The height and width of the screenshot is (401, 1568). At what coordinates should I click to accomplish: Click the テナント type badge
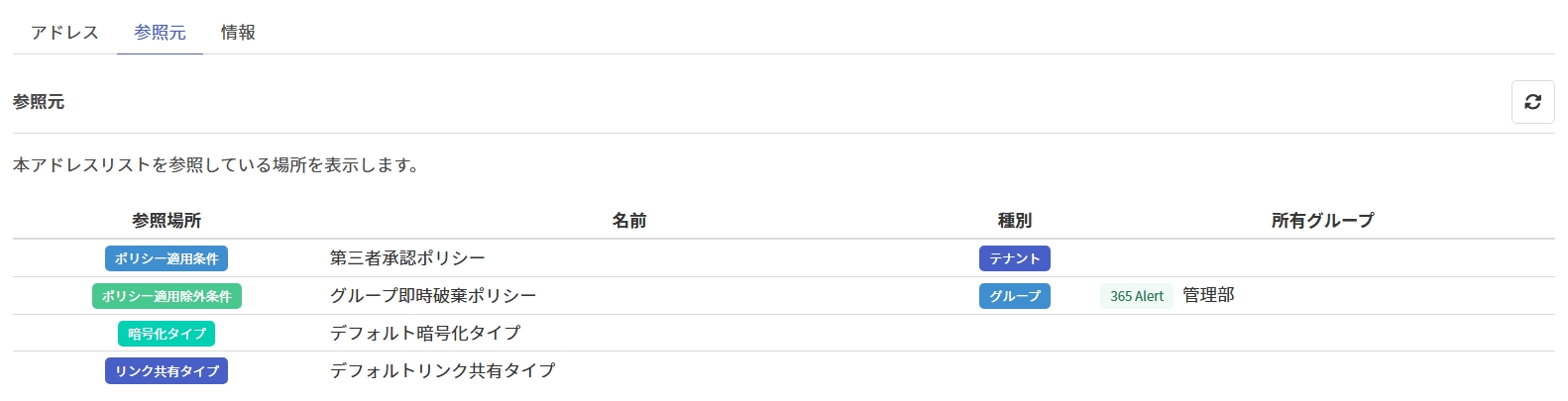click(x=1014, y=258)
